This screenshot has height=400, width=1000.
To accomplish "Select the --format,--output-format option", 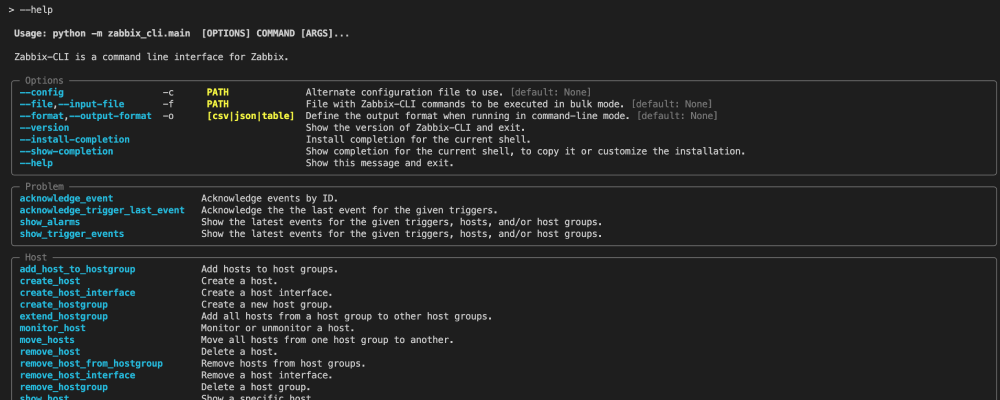I will coord(85,116).
